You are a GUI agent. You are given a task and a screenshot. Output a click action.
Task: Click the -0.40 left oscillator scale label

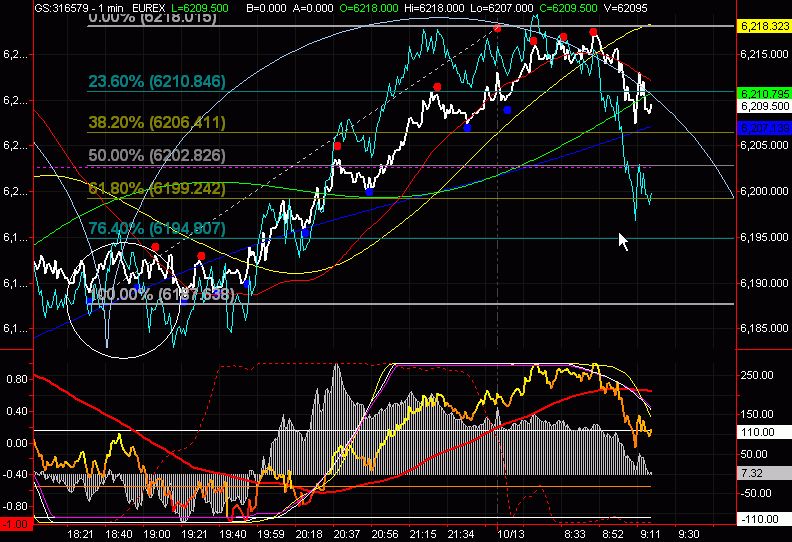pos(15,474)
